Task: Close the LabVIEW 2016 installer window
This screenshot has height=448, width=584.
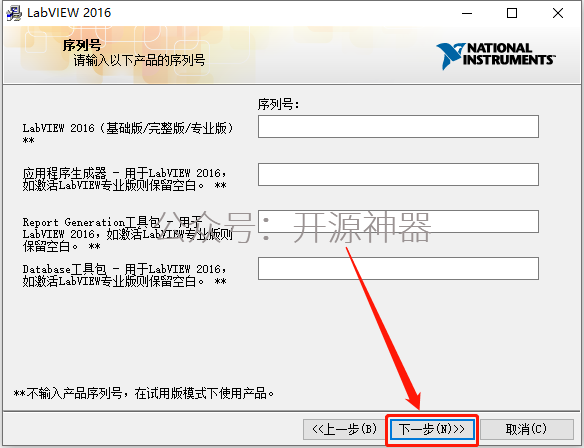Action: coord(558,13)
